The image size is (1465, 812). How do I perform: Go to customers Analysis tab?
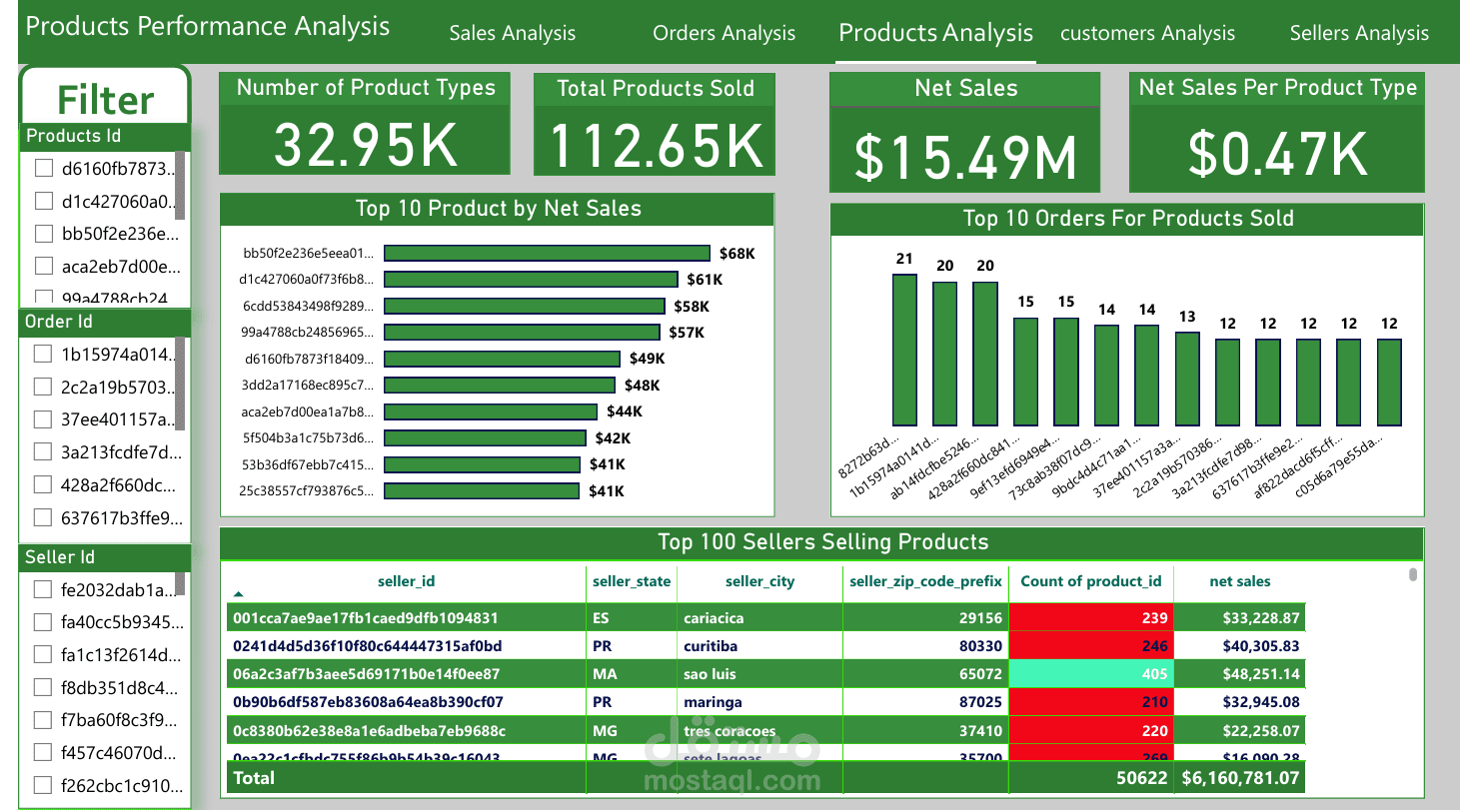pos(1147,33)
